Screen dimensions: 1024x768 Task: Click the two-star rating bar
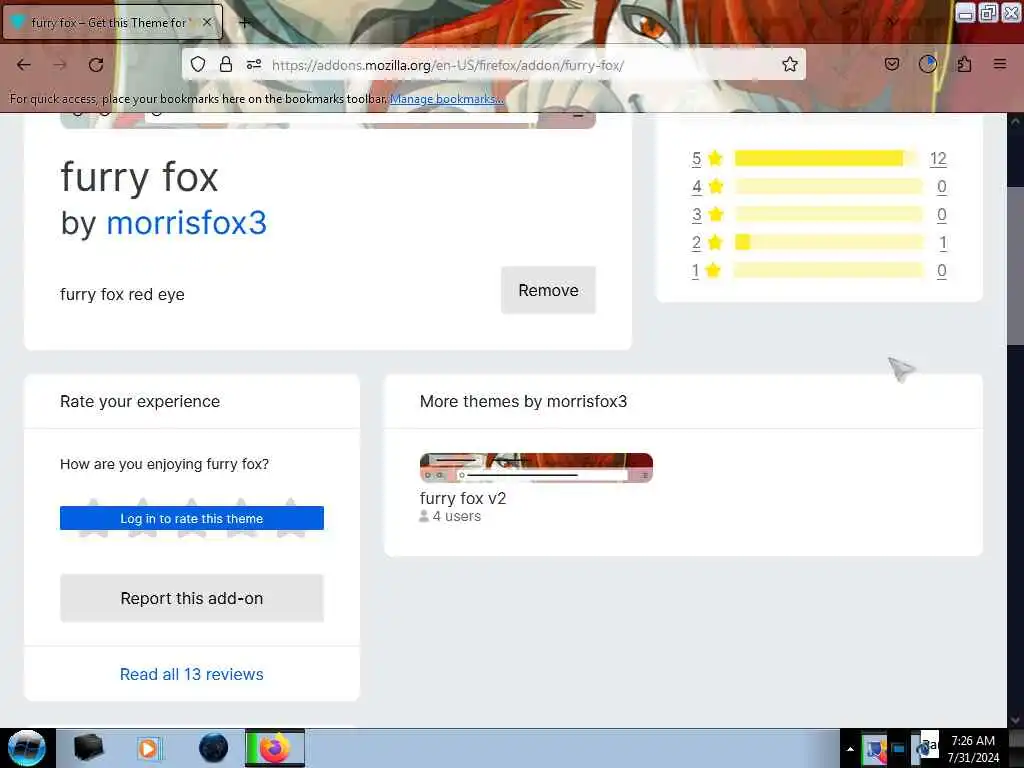tap(829, 242)
